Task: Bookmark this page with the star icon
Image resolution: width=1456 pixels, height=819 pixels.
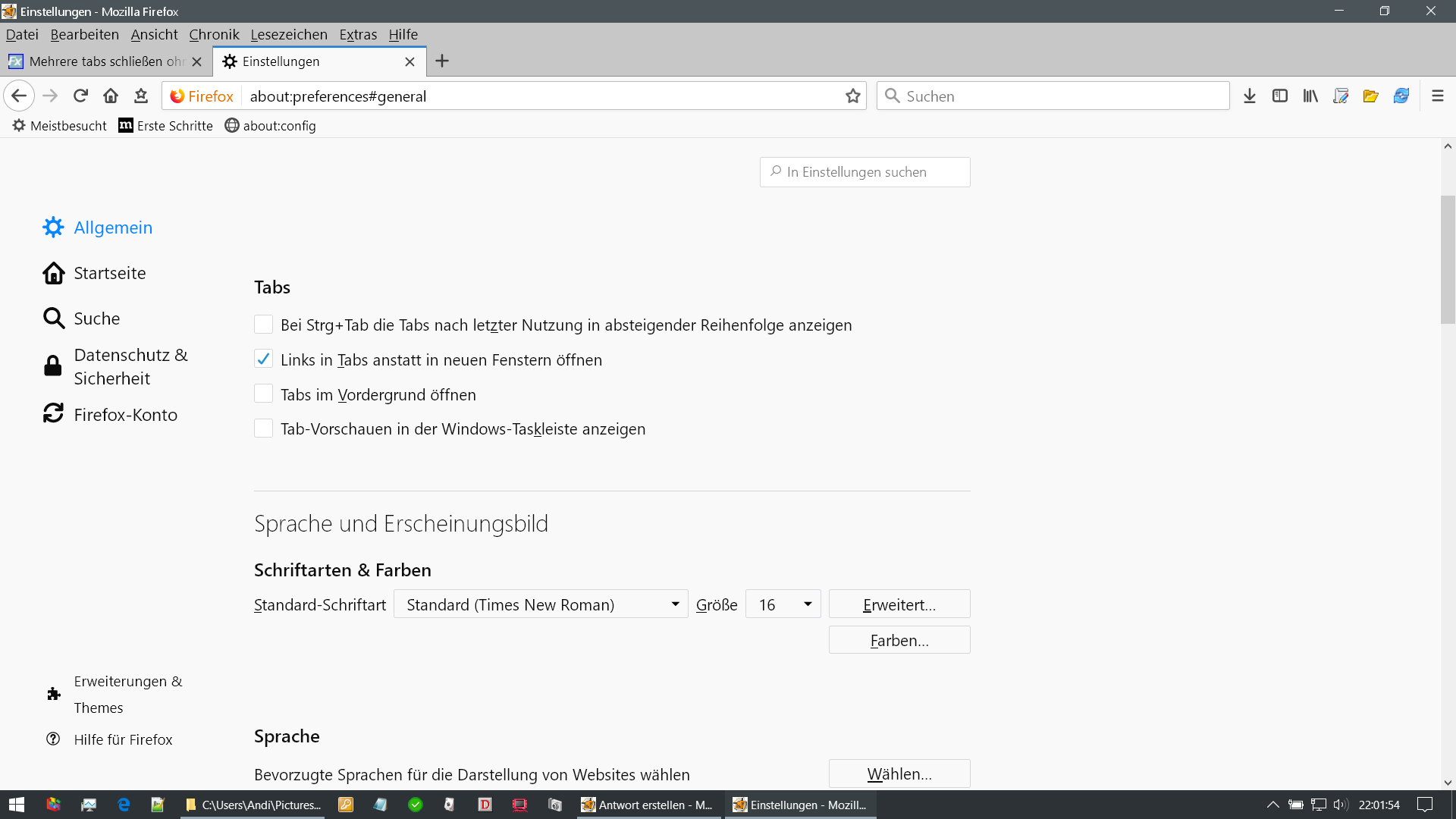Action: pyautogui.click(x=853, y=96)
